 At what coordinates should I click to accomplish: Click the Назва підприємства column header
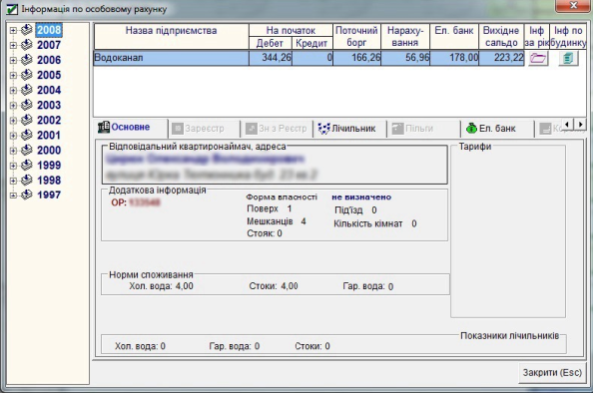click(x=171, y=36)
